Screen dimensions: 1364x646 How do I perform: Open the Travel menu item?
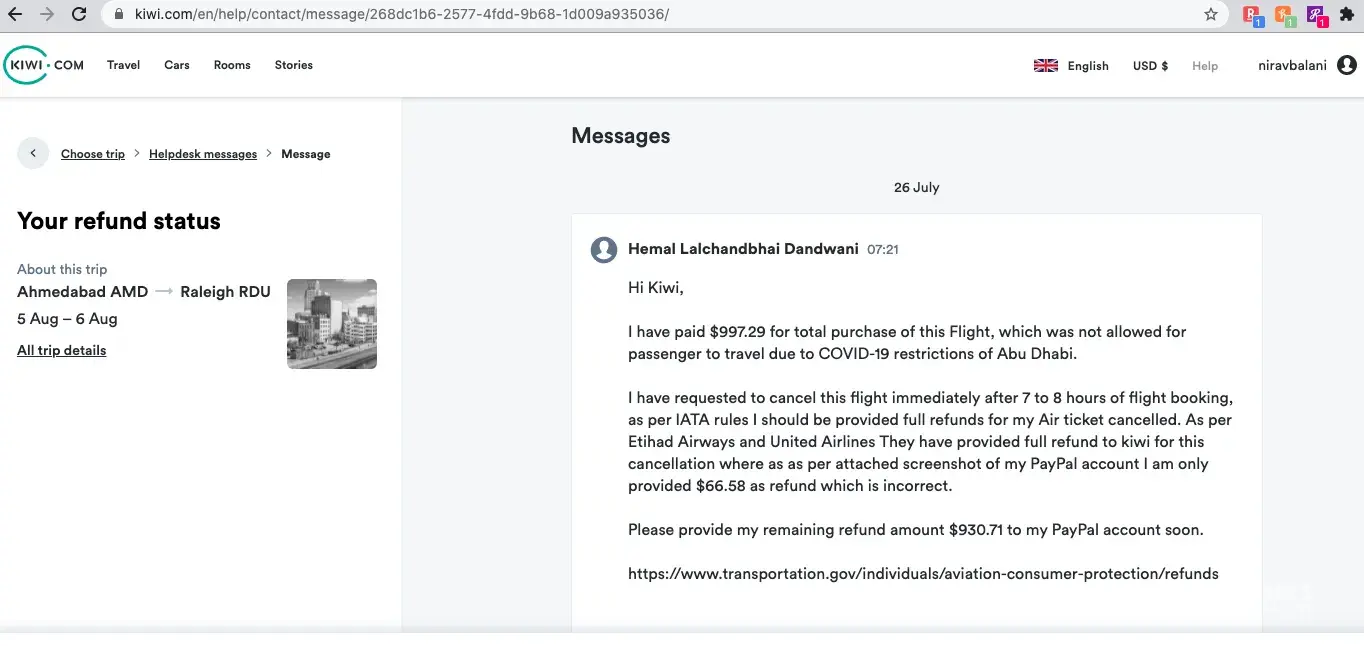pos(123,65)
